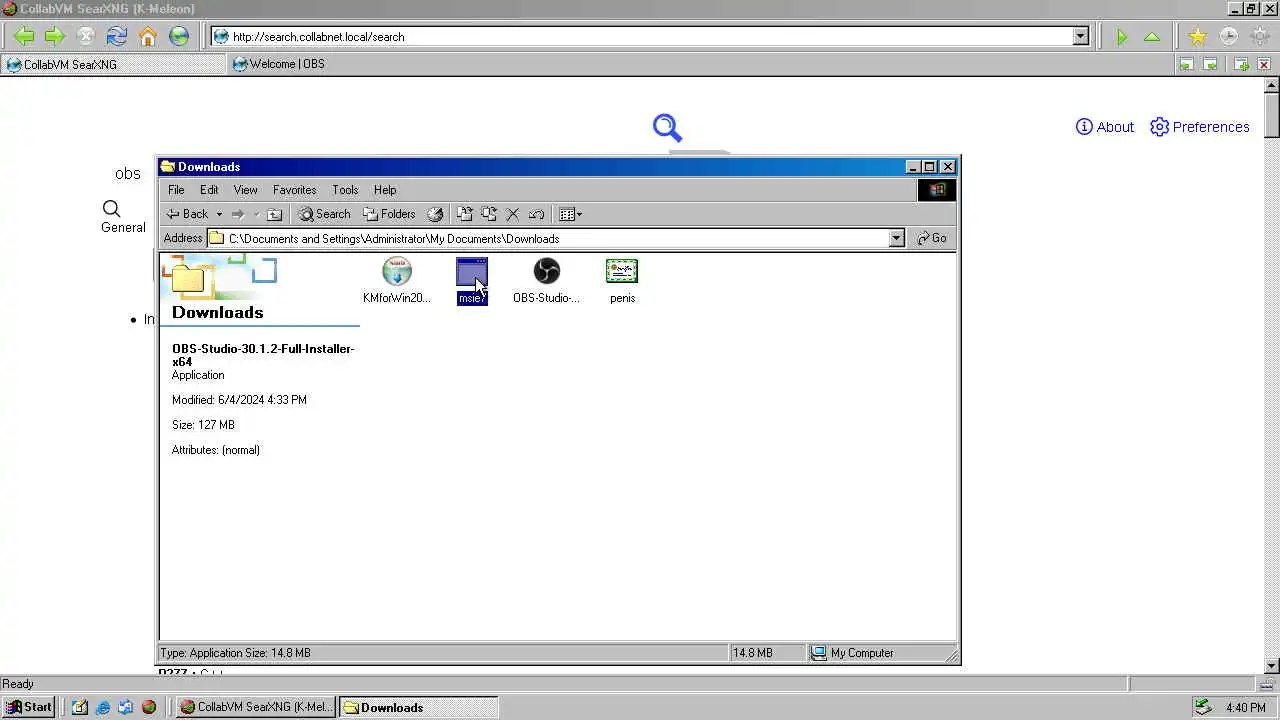
Task: Go back with K-Meleon green left arrow
Action: click(24, 37)
